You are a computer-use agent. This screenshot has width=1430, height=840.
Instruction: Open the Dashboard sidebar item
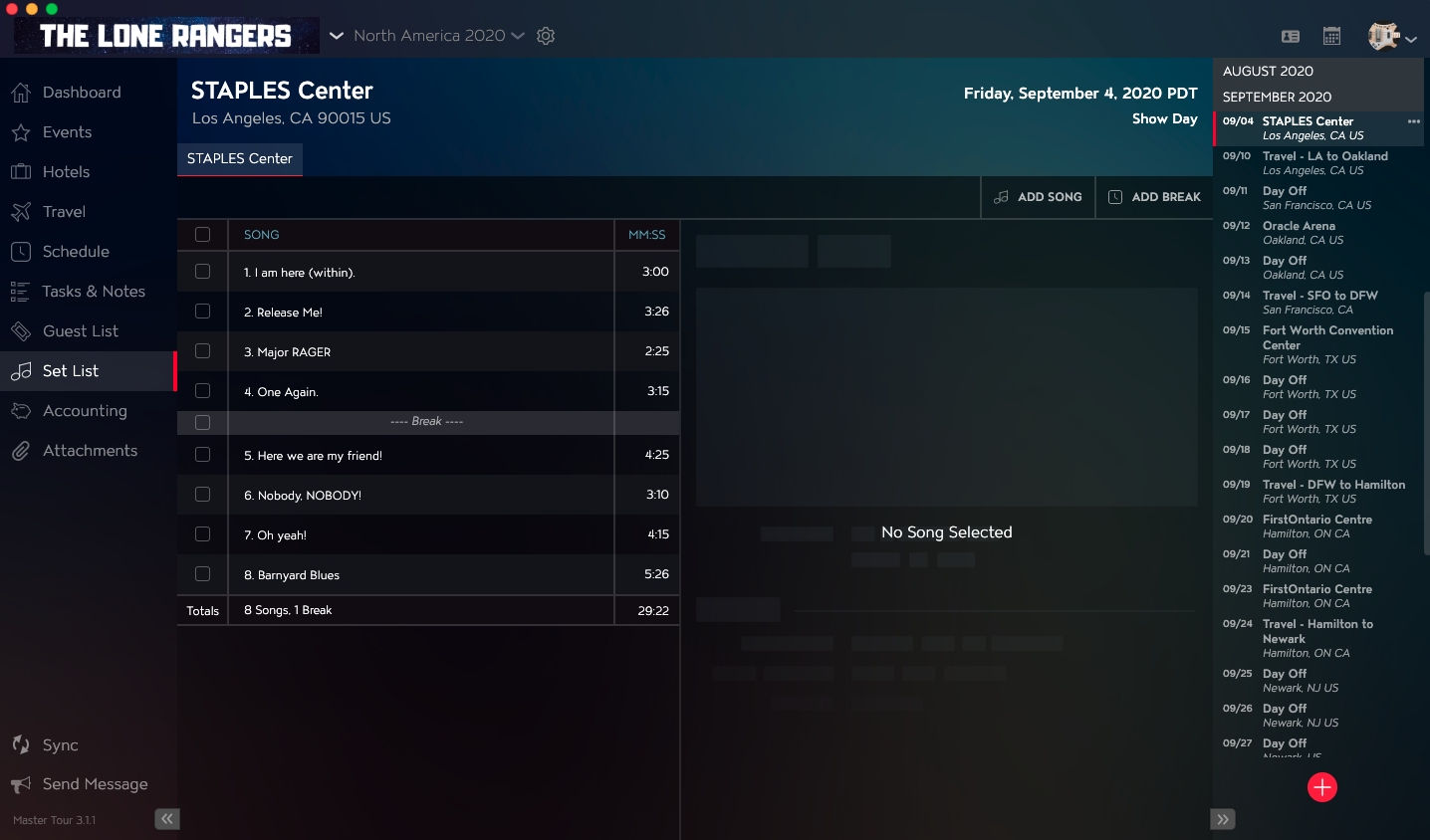pos(88,93)
